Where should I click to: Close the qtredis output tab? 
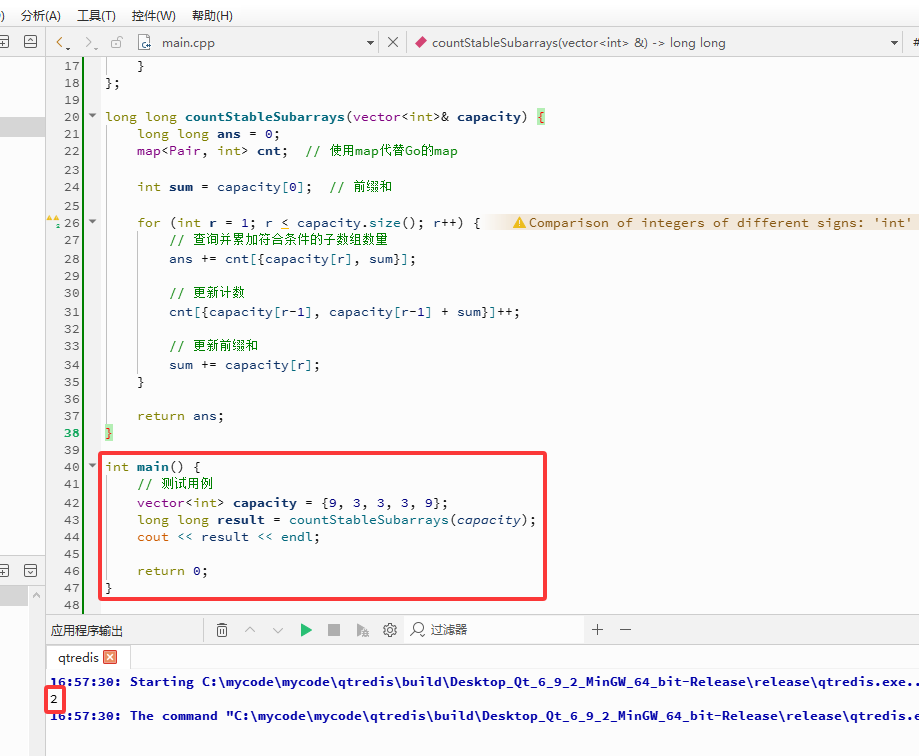[x=110, y=657]
